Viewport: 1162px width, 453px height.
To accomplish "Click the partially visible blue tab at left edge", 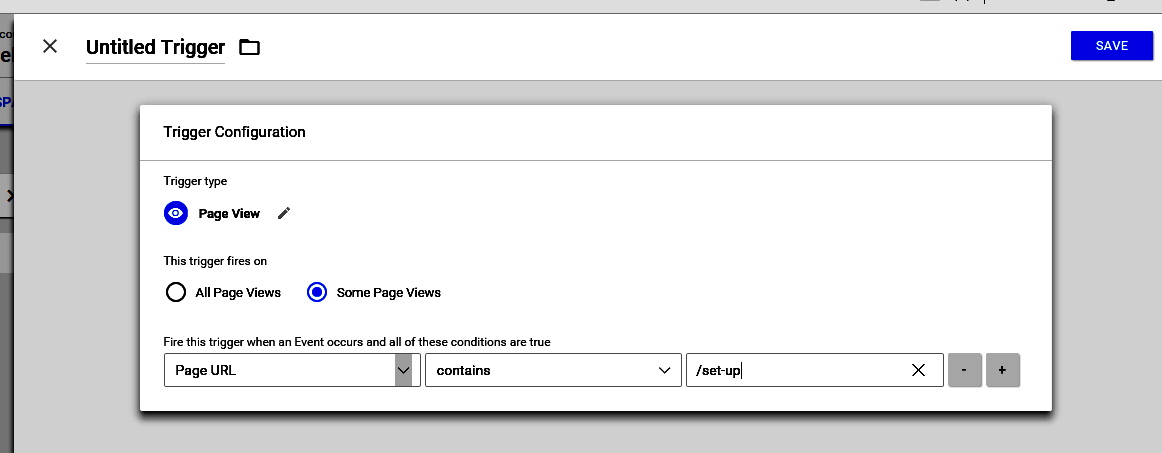I will [x=5, y=103].
